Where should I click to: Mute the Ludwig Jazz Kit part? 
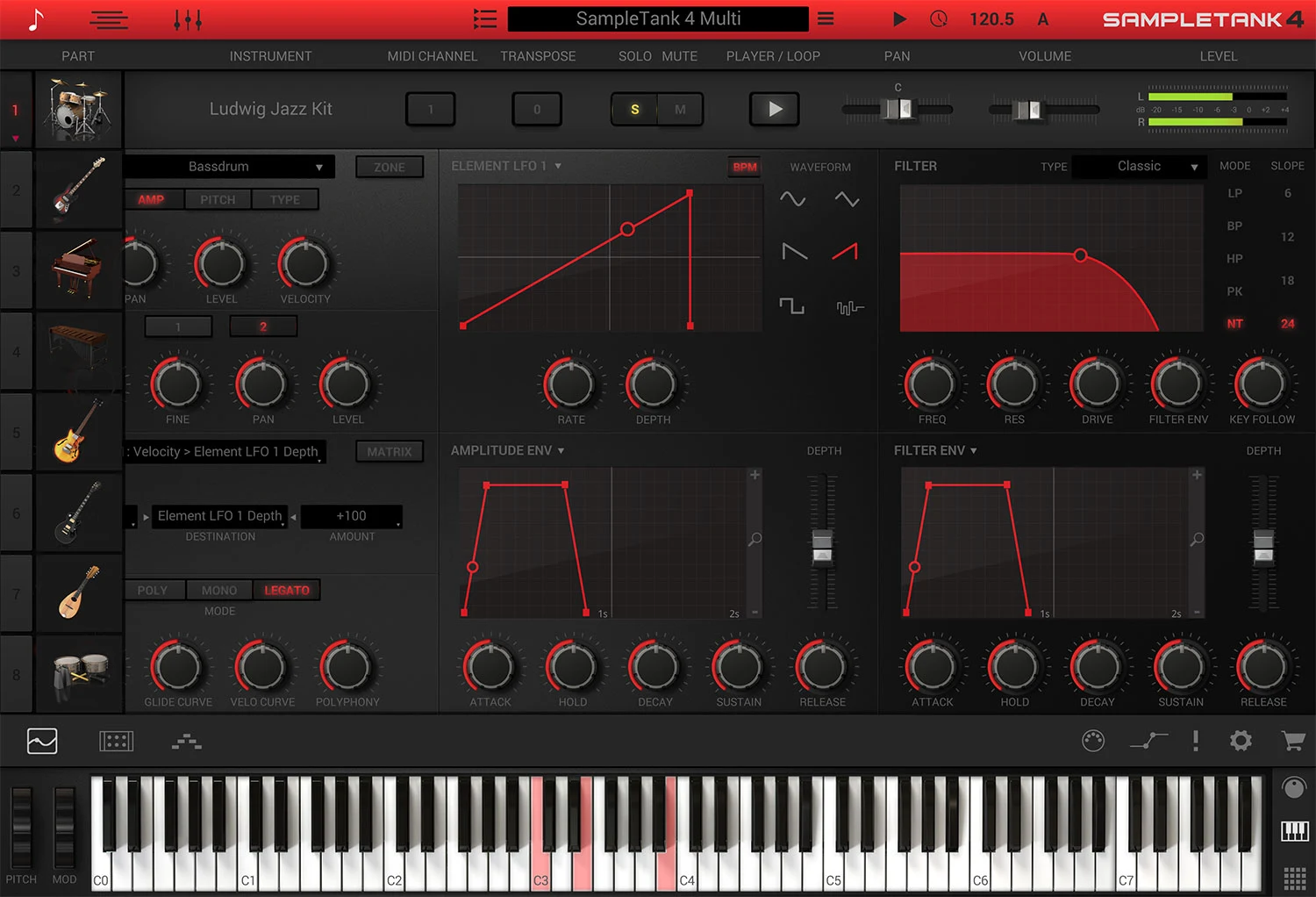[680, 109]
